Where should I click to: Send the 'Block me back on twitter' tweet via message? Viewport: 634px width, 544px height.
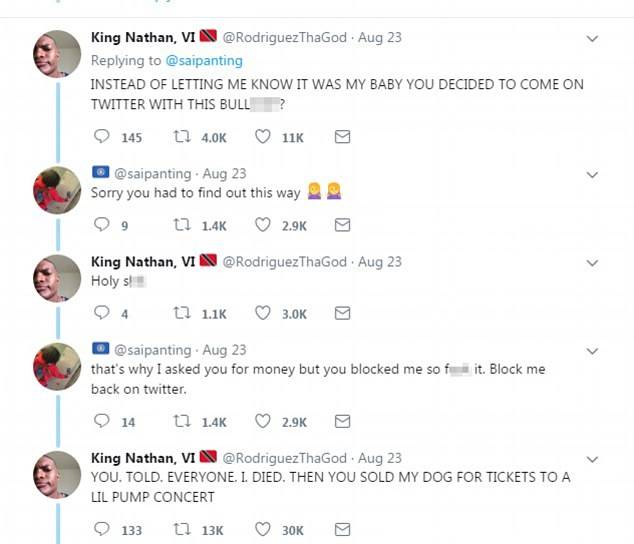(342, 421)
